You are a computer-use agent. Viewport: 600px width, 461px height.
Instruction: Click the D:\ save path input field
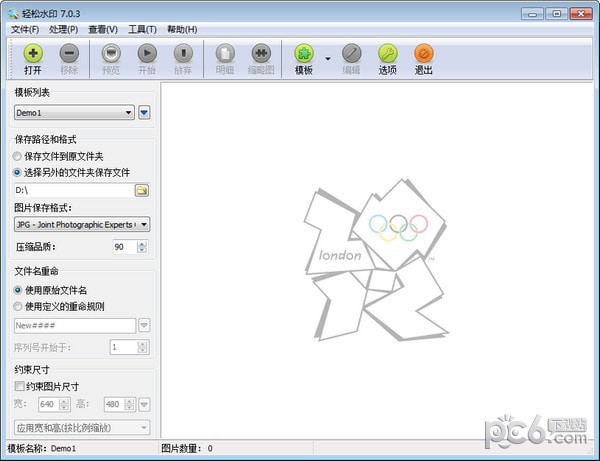[x=73, y=190]
